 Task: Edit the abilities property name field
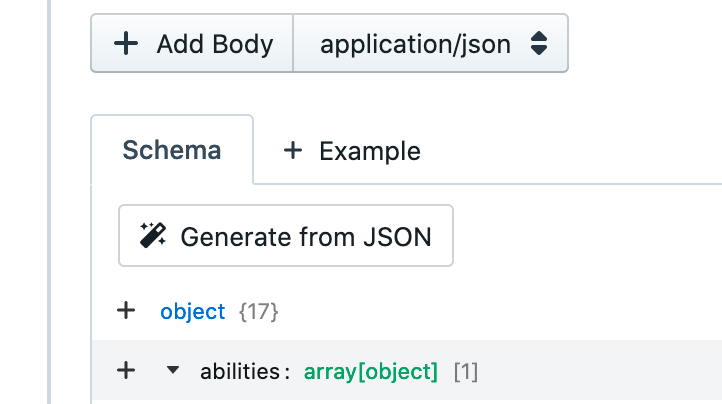[x=239, y=372]
